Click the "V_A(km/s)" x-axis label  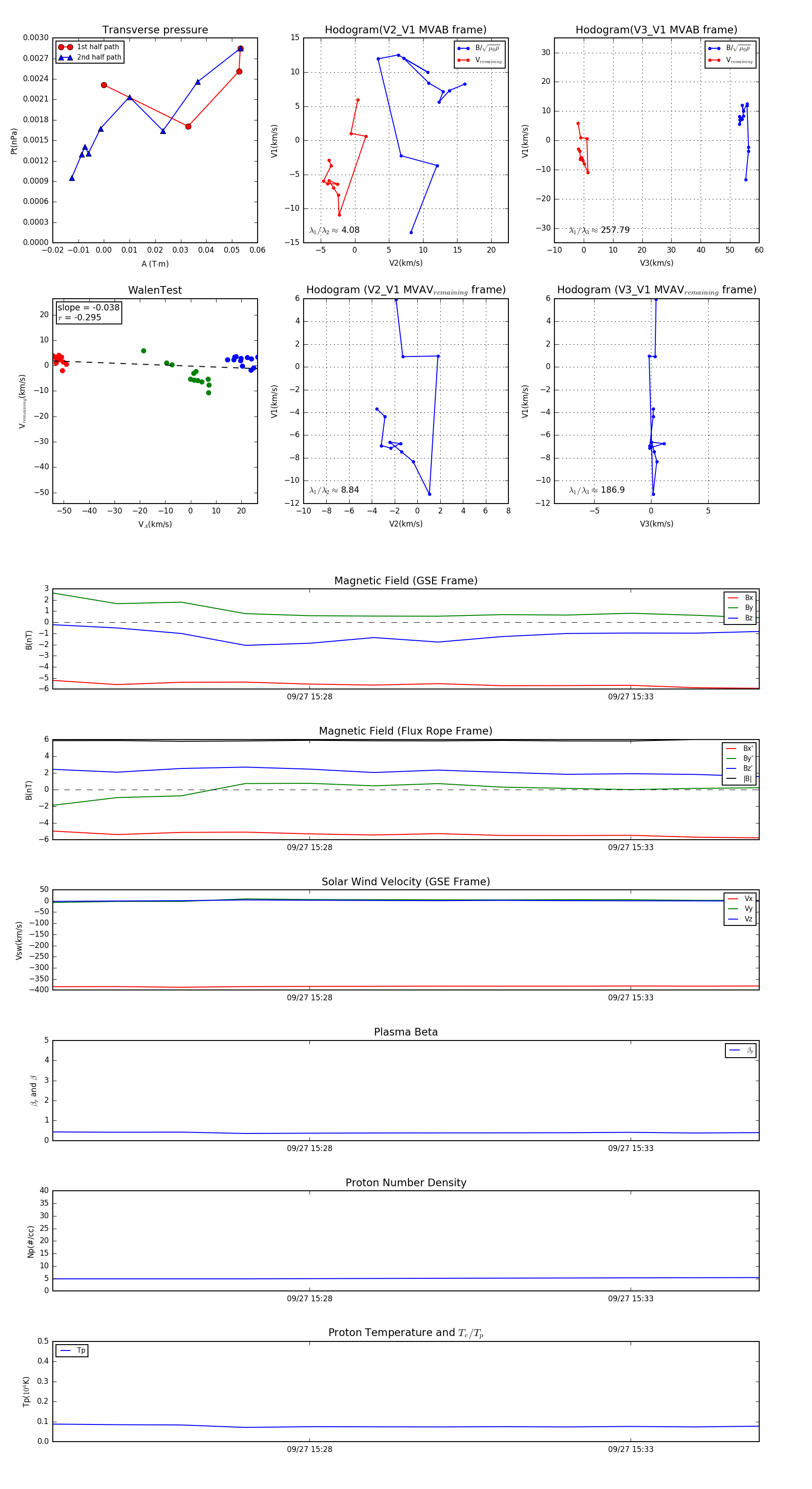(x=155, y=524)
